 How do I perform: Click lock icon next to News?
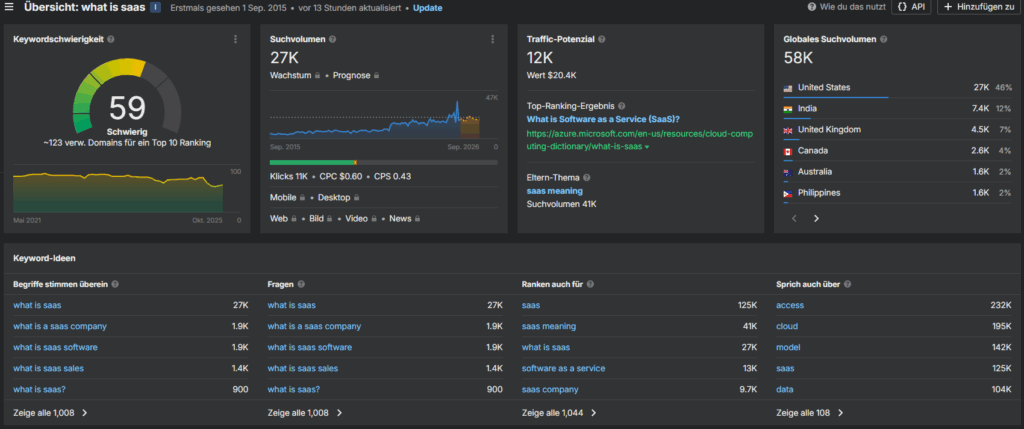click(x=417, y=219)
